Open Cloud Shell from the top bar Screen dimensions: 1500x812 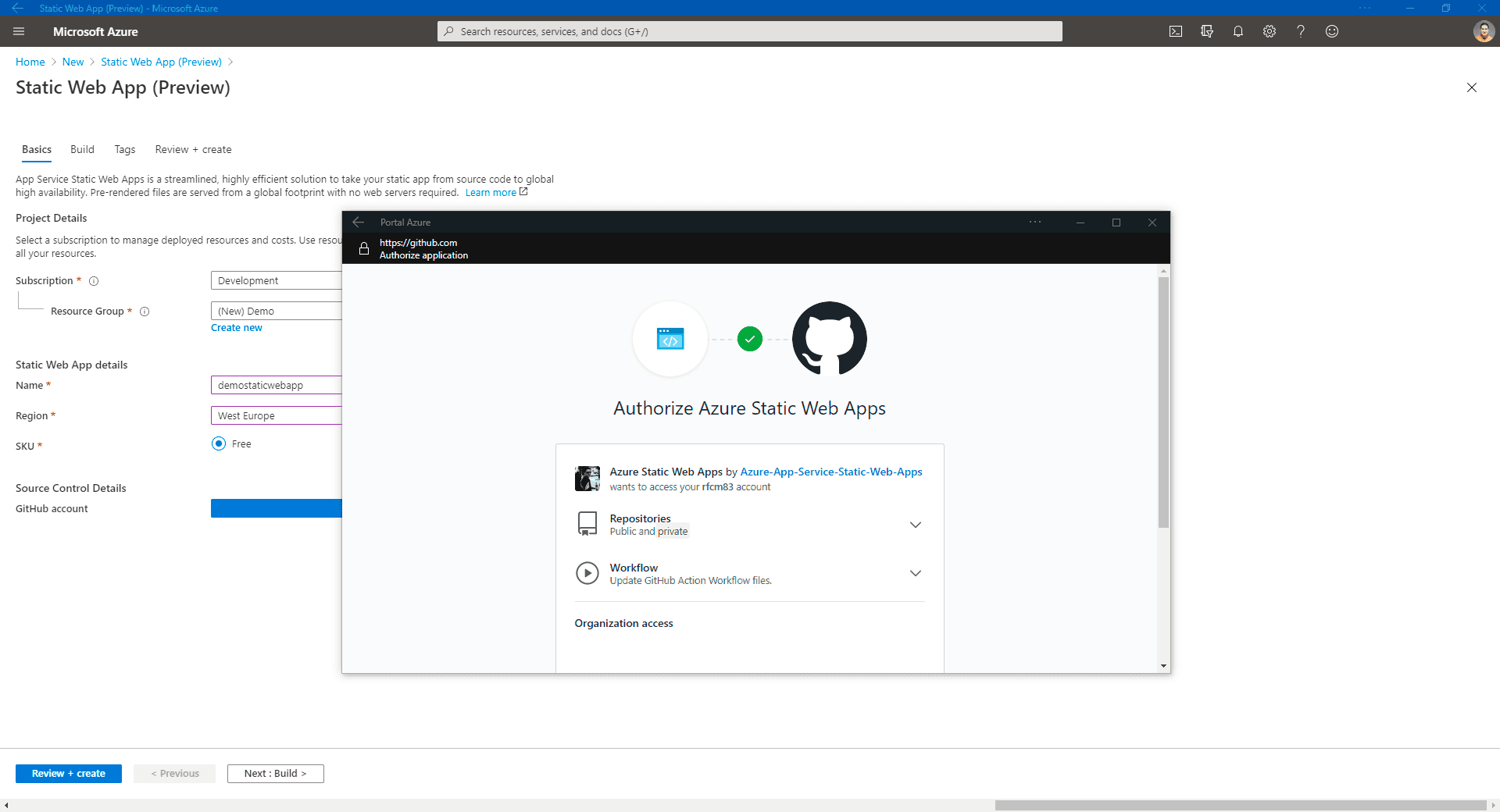1176,31
